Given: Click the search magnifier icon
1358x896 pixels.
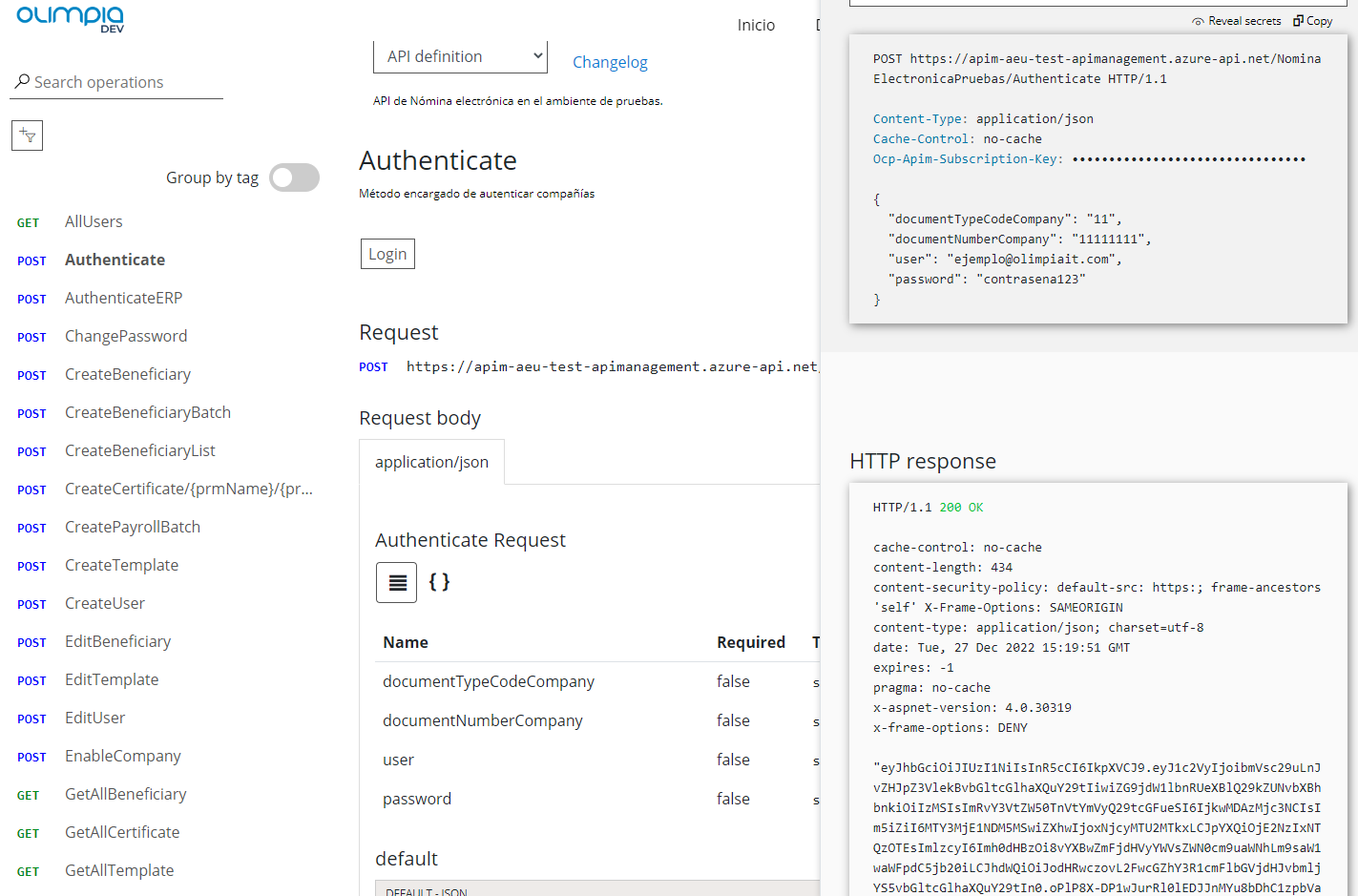Looking at the screenshot, I should tap(22, 82).
